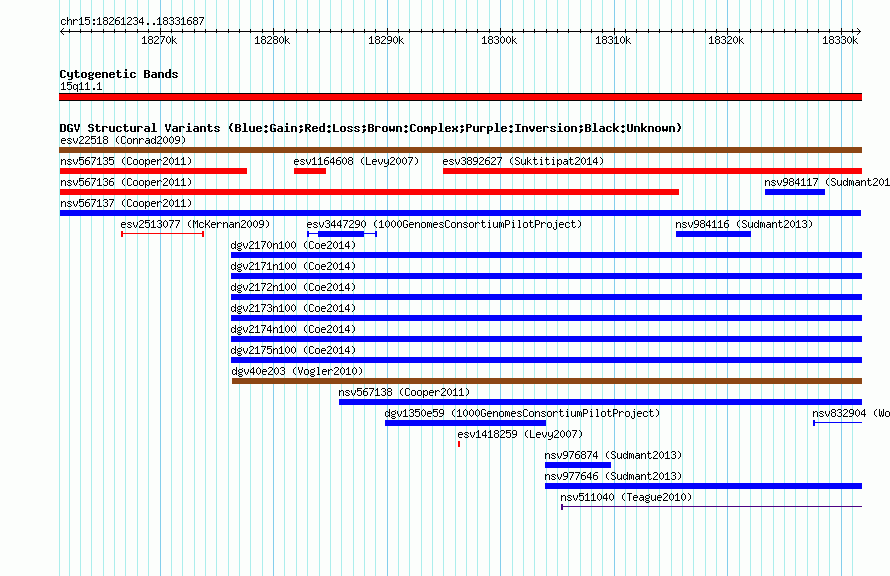Image resolution: width=890 pixels, height=576 pixels.
Task: Select the blue dgv2172n100 bar
Action: point(547,297)
